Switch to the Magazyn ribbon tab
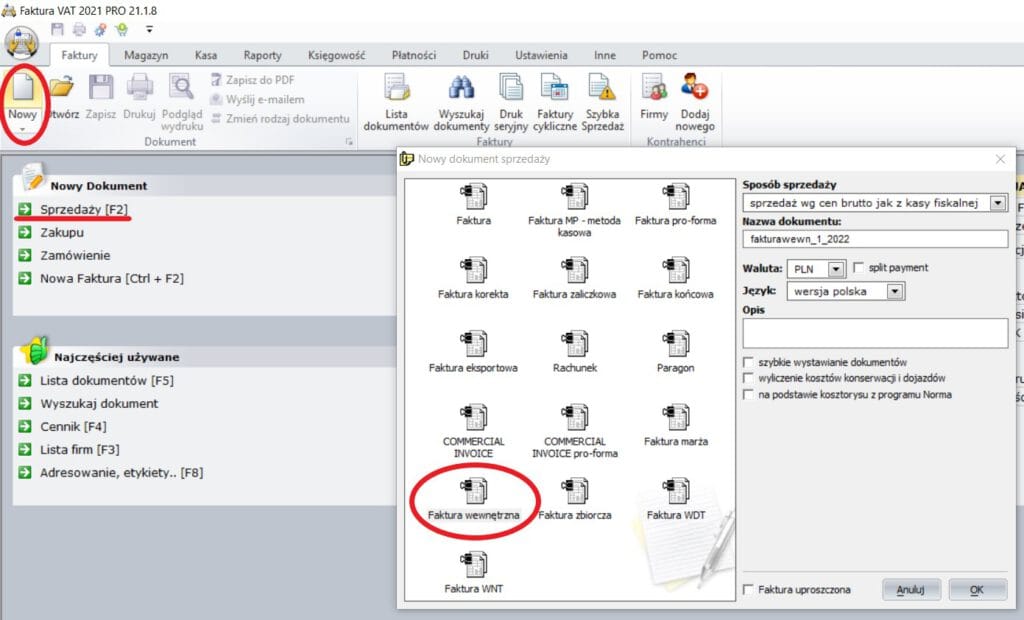This screenshot has width=1024, height=620. tap(146, 55)
